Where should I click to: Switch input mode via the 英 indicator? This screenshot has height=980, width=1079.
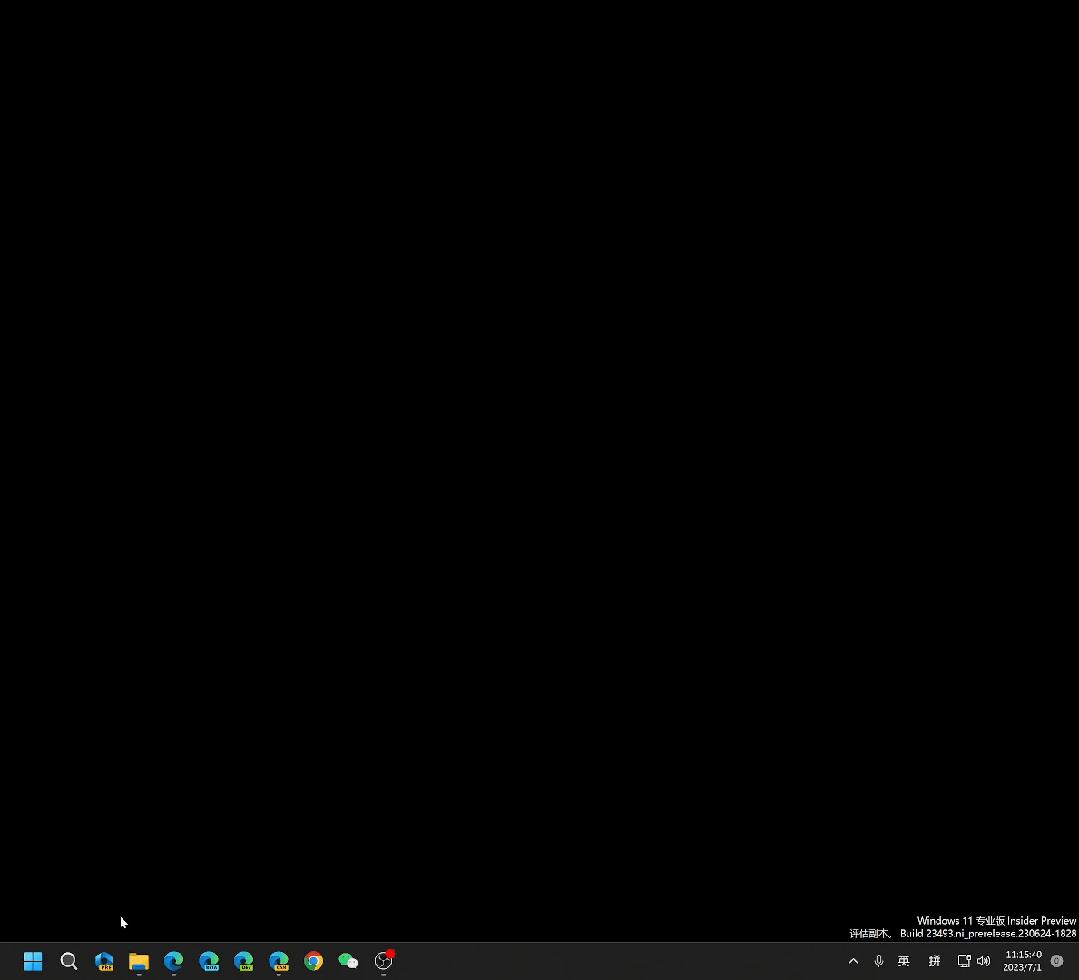tap(903, 961)
